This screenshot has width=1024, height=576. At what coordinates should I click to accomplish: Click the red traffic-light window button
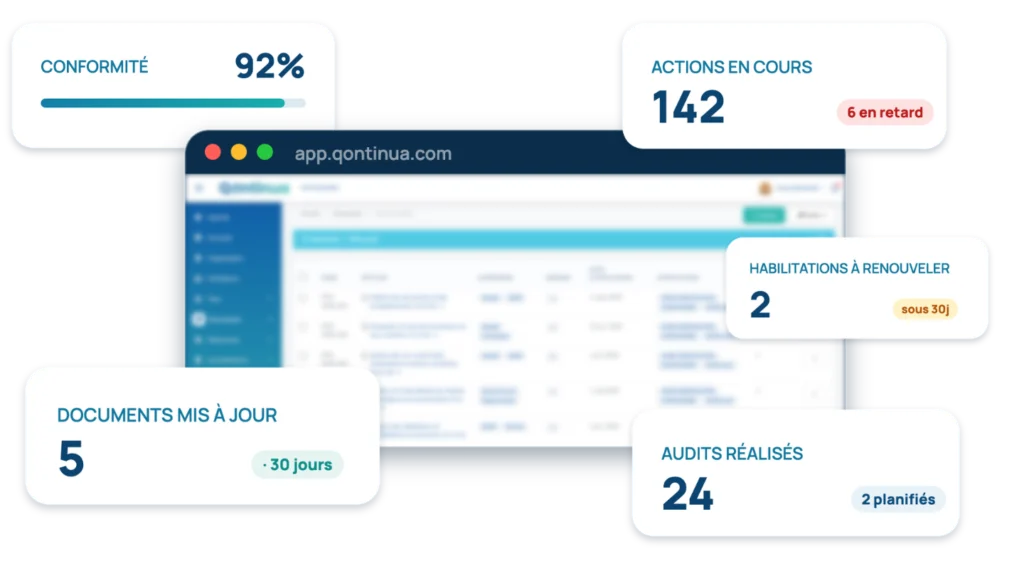(x=213, y=152)
